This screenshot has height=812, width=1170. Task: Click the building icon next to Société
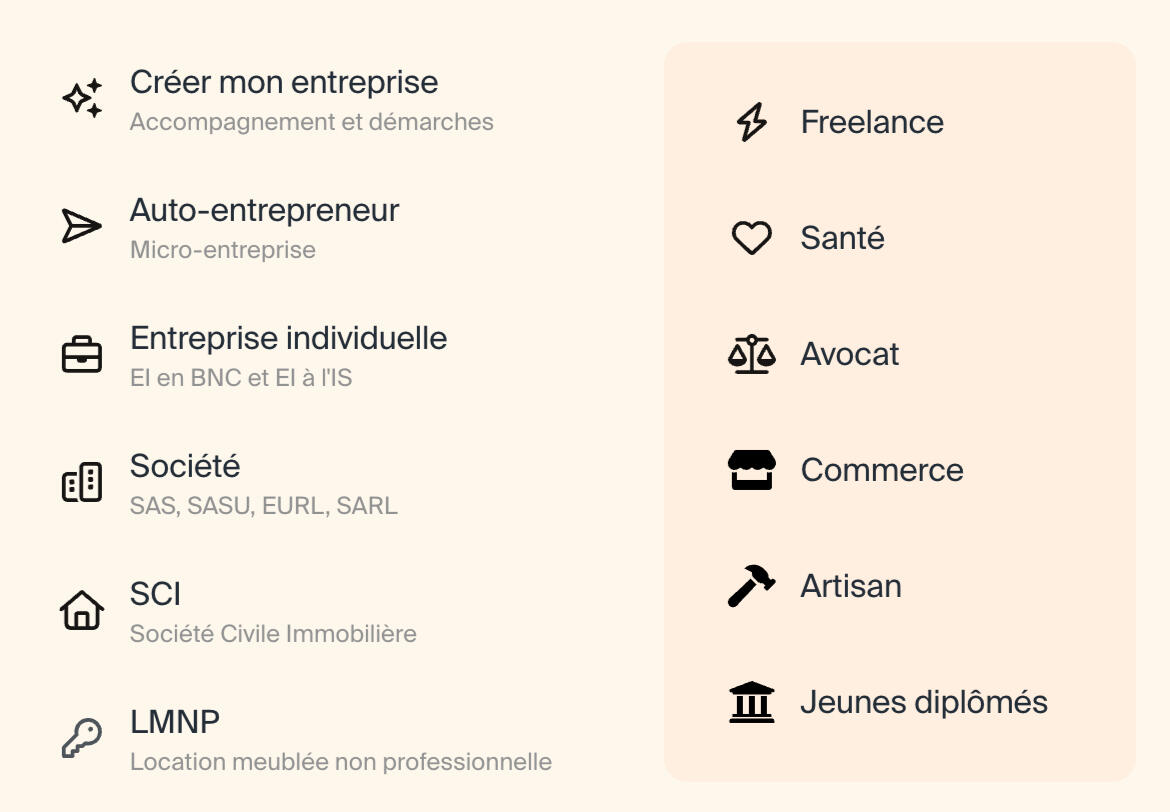pos(82,483)
